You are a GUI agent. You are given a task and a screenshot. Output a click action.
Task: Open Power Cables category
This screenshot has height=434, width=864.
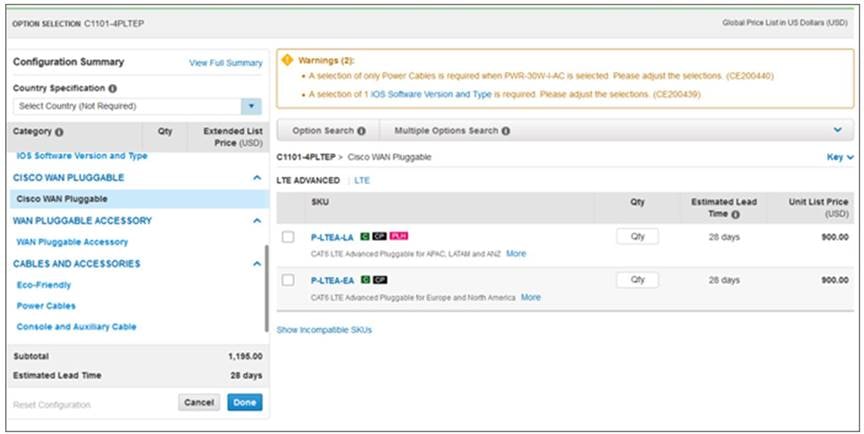[46, 306]
